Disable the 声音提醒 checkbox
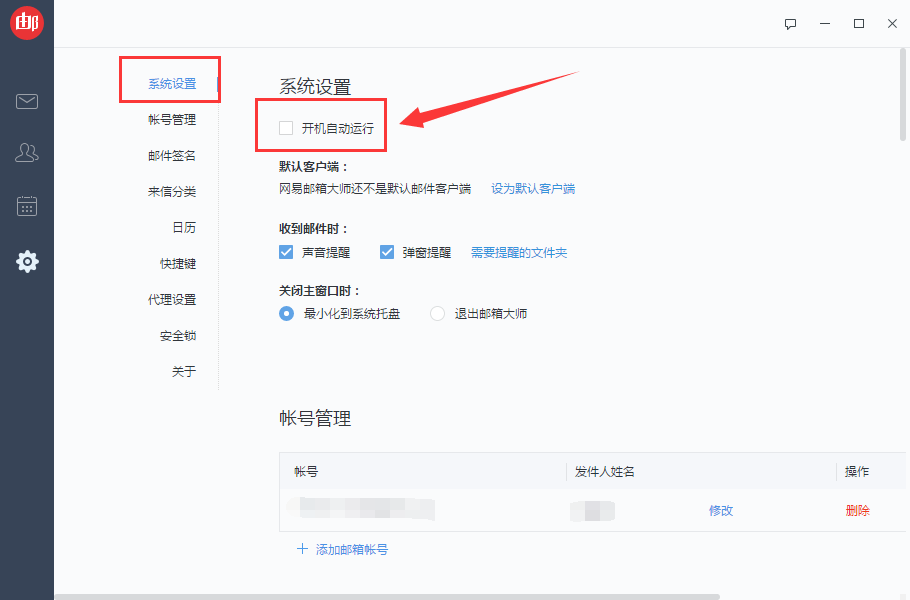Viewport: 910px width, 600px height. click(x=286, y=252)
